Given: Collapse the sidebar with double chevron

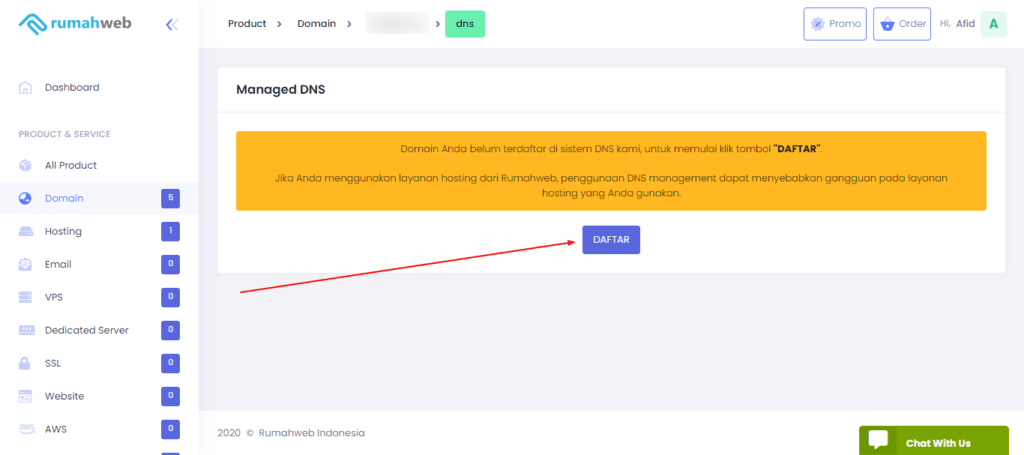Looking at the screenshot, I should click(172, 25).
